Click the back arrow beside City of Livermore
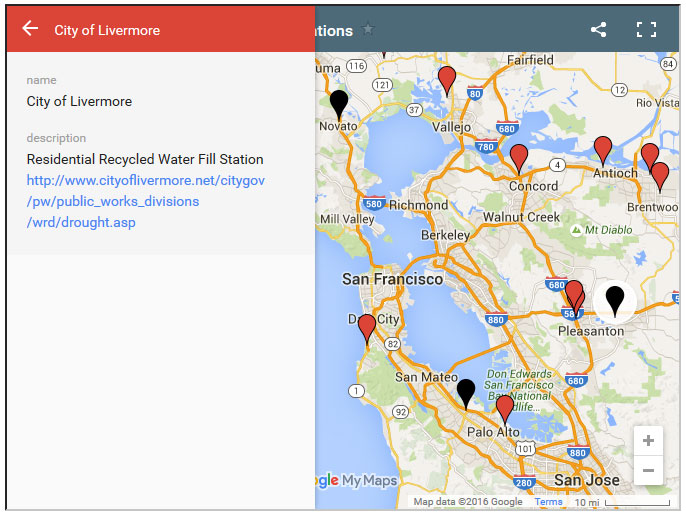 click(x=30, y=28)
